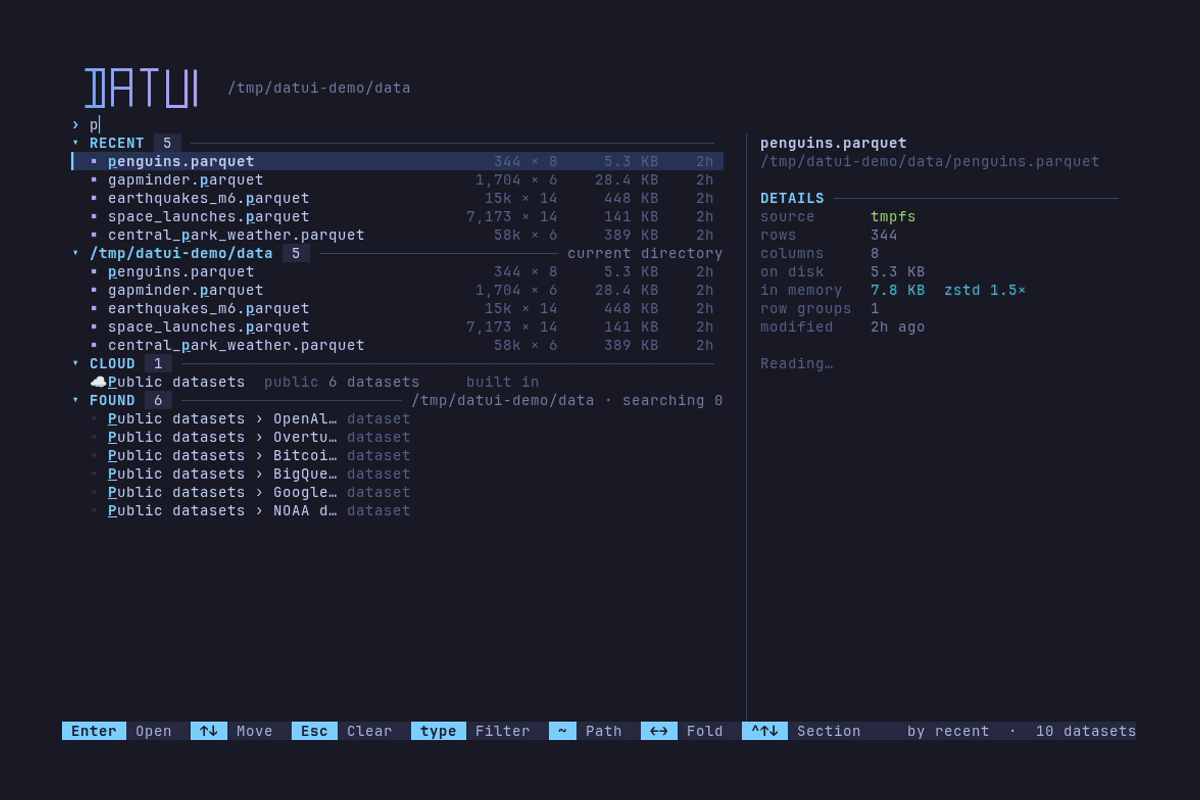Select Public datasets › Google… found result

pos(397,492)
